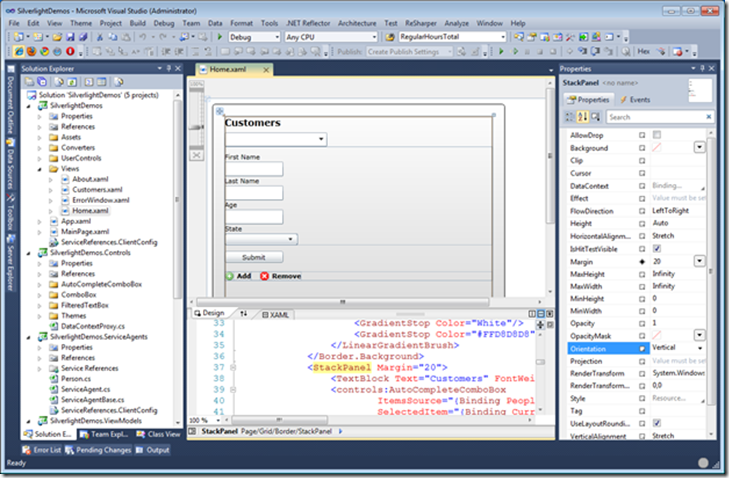Click the First Name text box
This screenshot has height=478, width=729.
pyautogui.click(x=254, y=169)
